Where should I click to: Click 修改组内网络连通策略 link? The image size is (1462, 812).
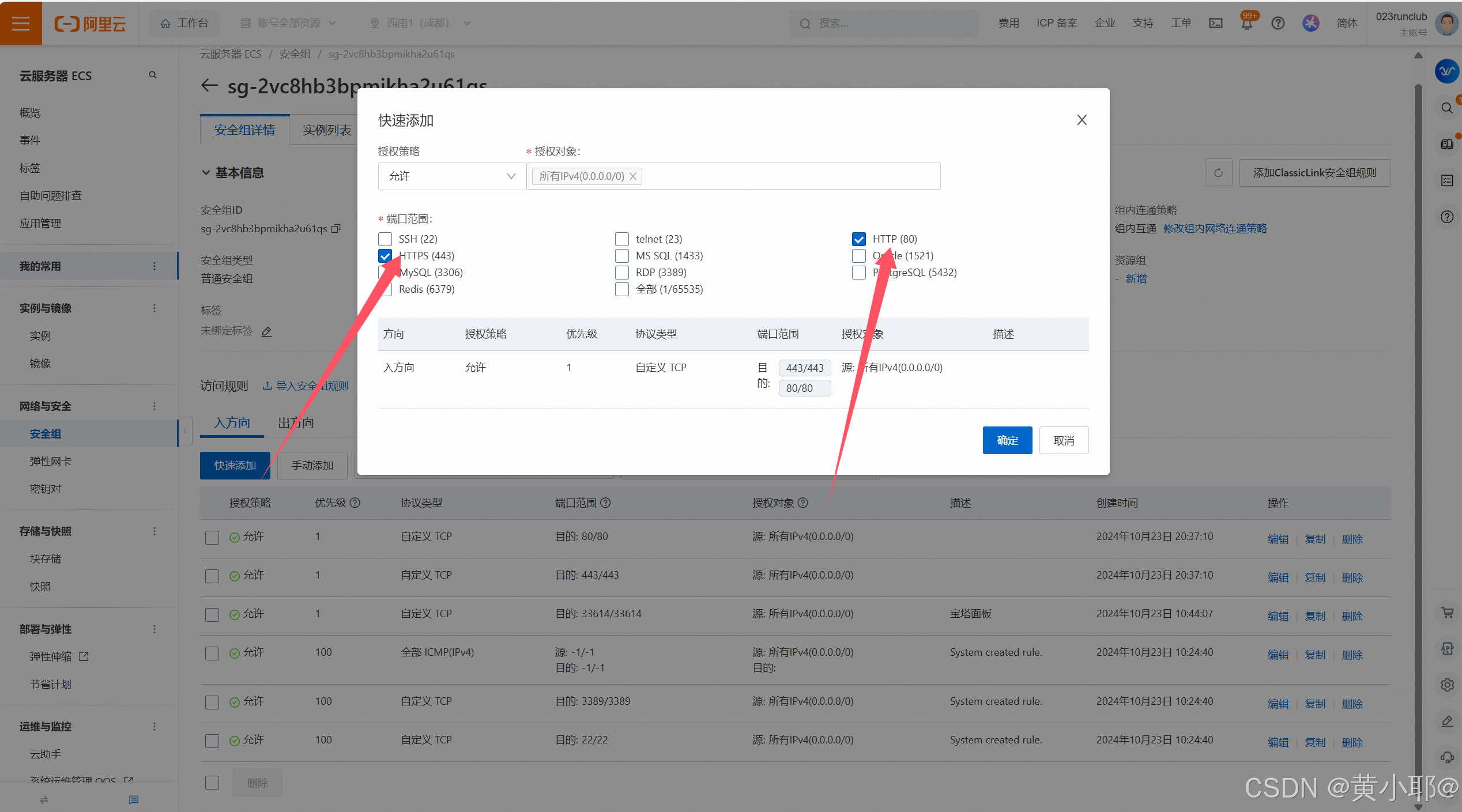click(x=1215, y=229)
